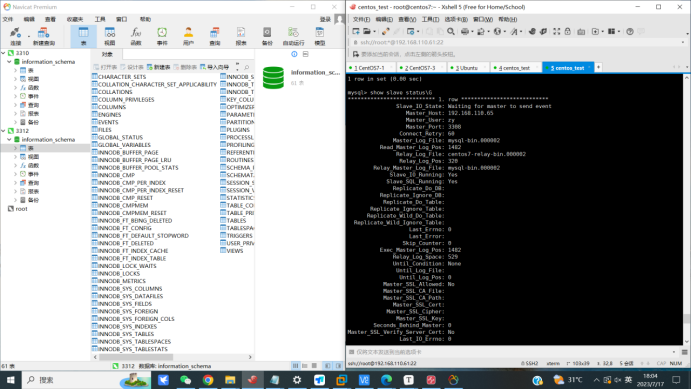The width and height of the screenshot is (692, 389).
Task: Open the Query (查询) toolbar icon
Action: [x=214, y=36]
